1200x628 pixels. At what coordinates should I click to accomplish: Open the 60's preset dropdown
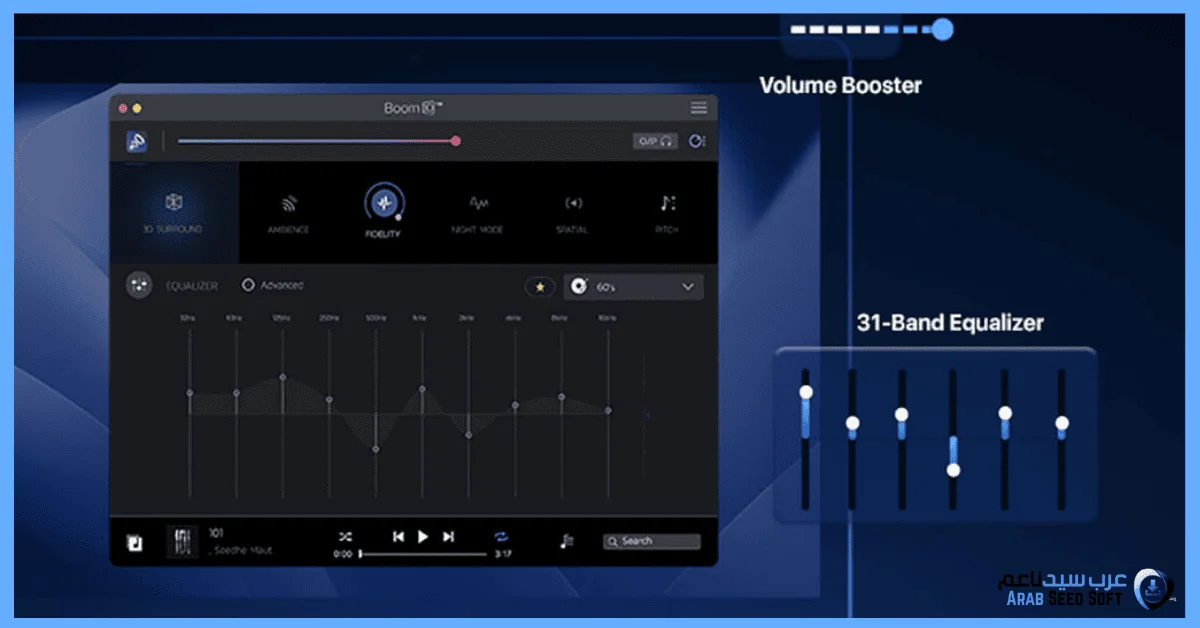(634, 287)
